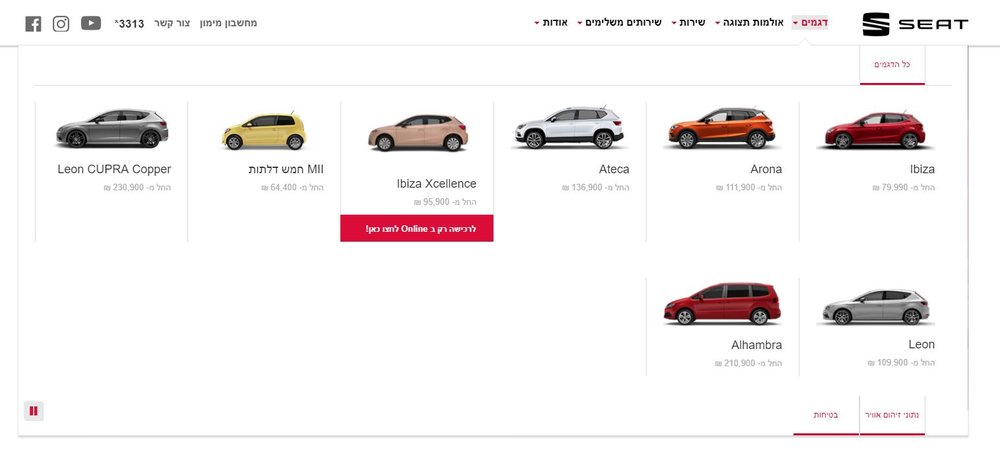Open the Facebook page icon
Screen dimensions: 1000x461
pyautogui.click(x=33, y=24)
